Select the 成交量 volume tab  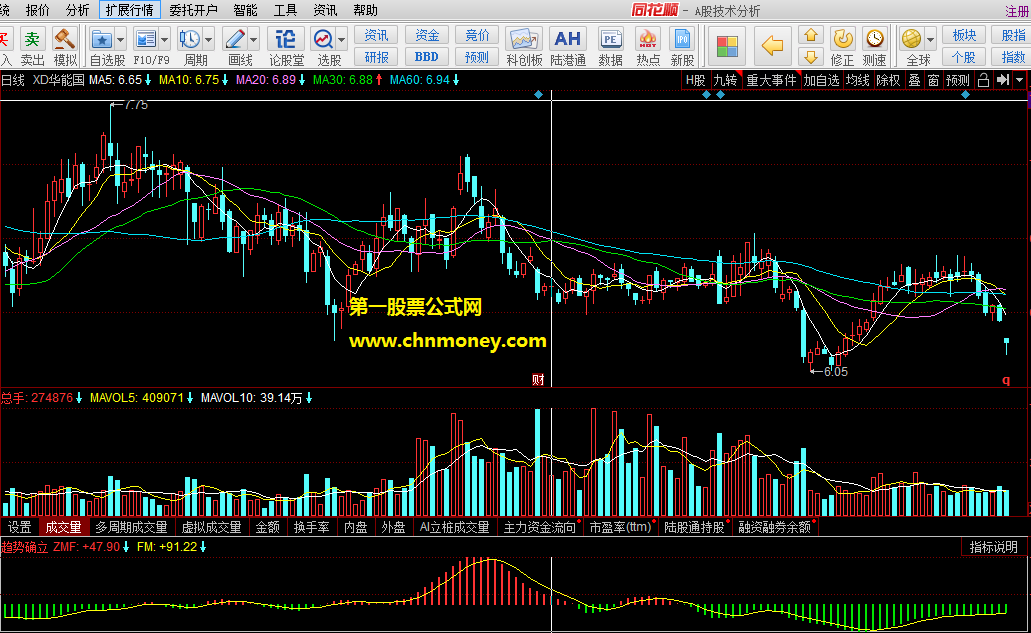[63, 527]
